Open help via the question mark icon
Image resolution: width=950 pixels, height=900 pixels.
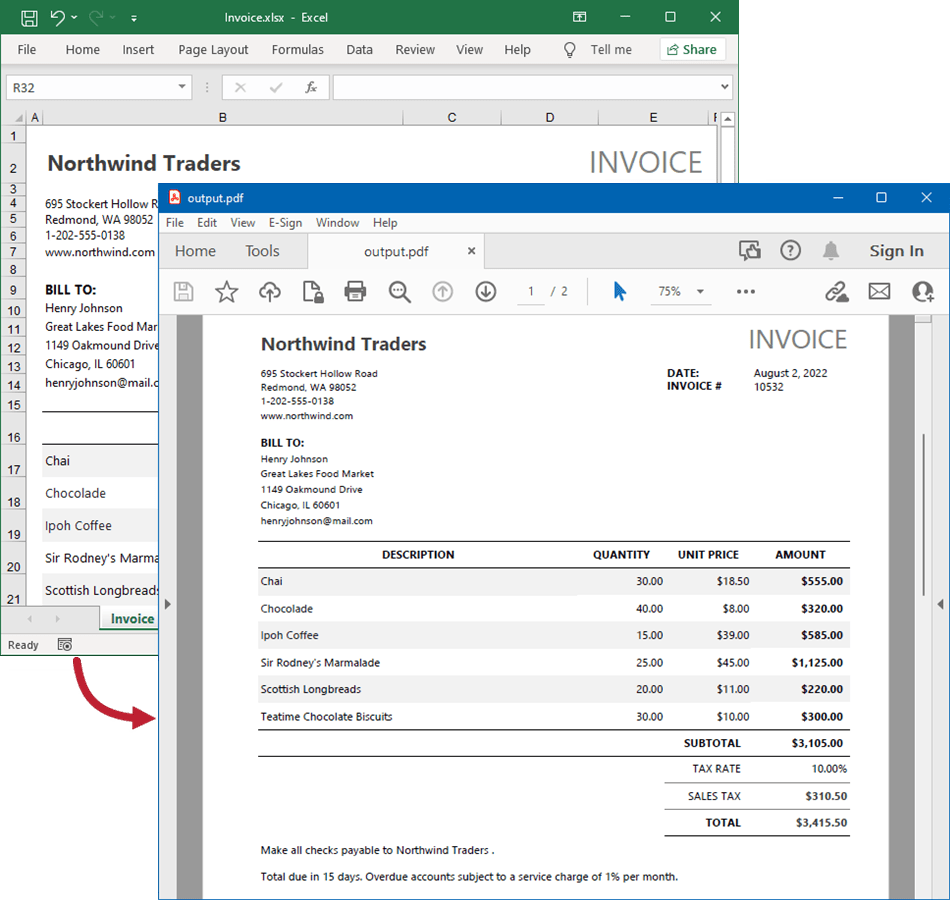click(x=790, y=251)
